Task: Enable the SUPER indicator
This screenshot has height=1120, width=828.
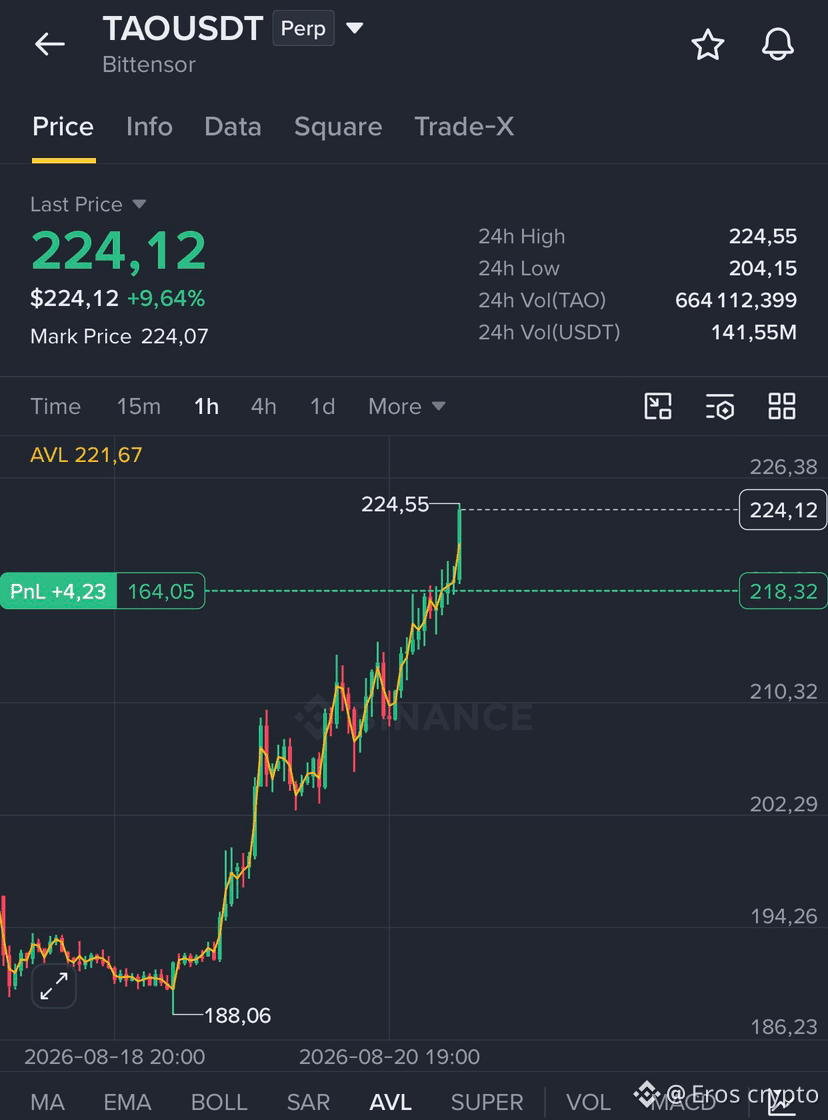Action: pyautogui.click(x=487, y=1101)
